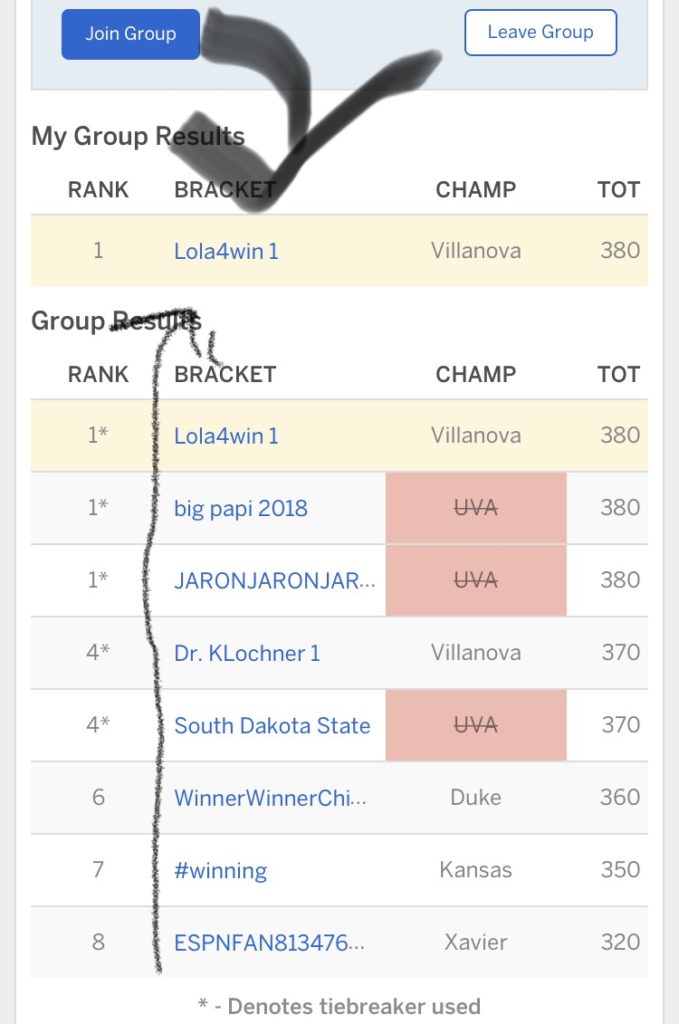Click the Xavier champ cell
The height and width of the screenshot is (1024, 679).
coord(476,942)
